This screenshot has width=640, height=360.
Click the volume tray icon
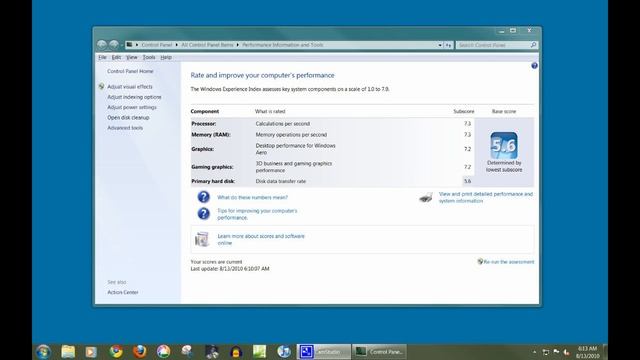tap(566, 352)
